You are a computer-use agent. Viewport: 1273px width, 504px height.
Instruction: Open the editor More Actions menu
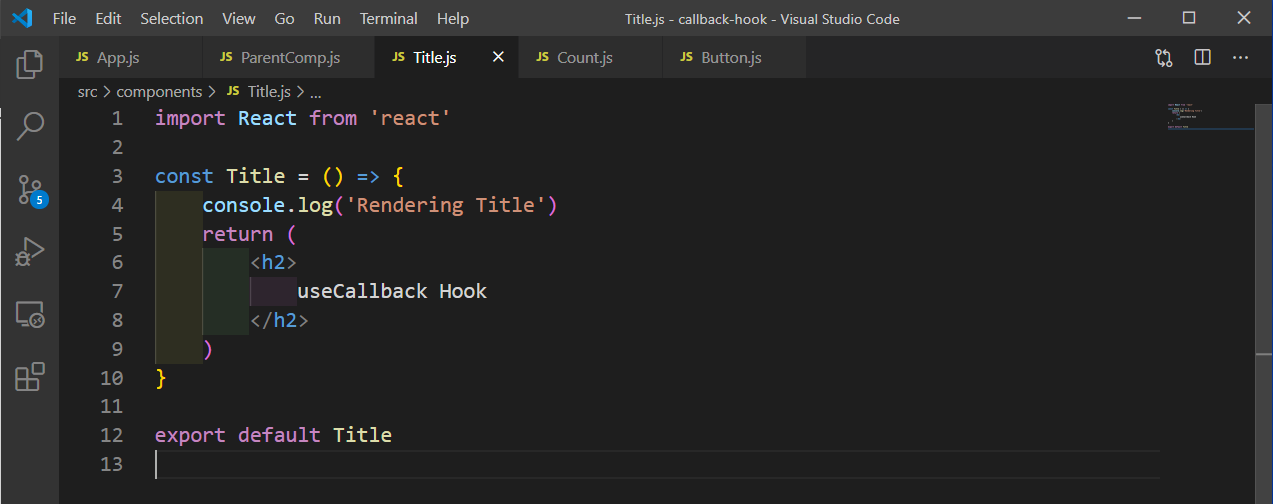[x=1240, y=58]
